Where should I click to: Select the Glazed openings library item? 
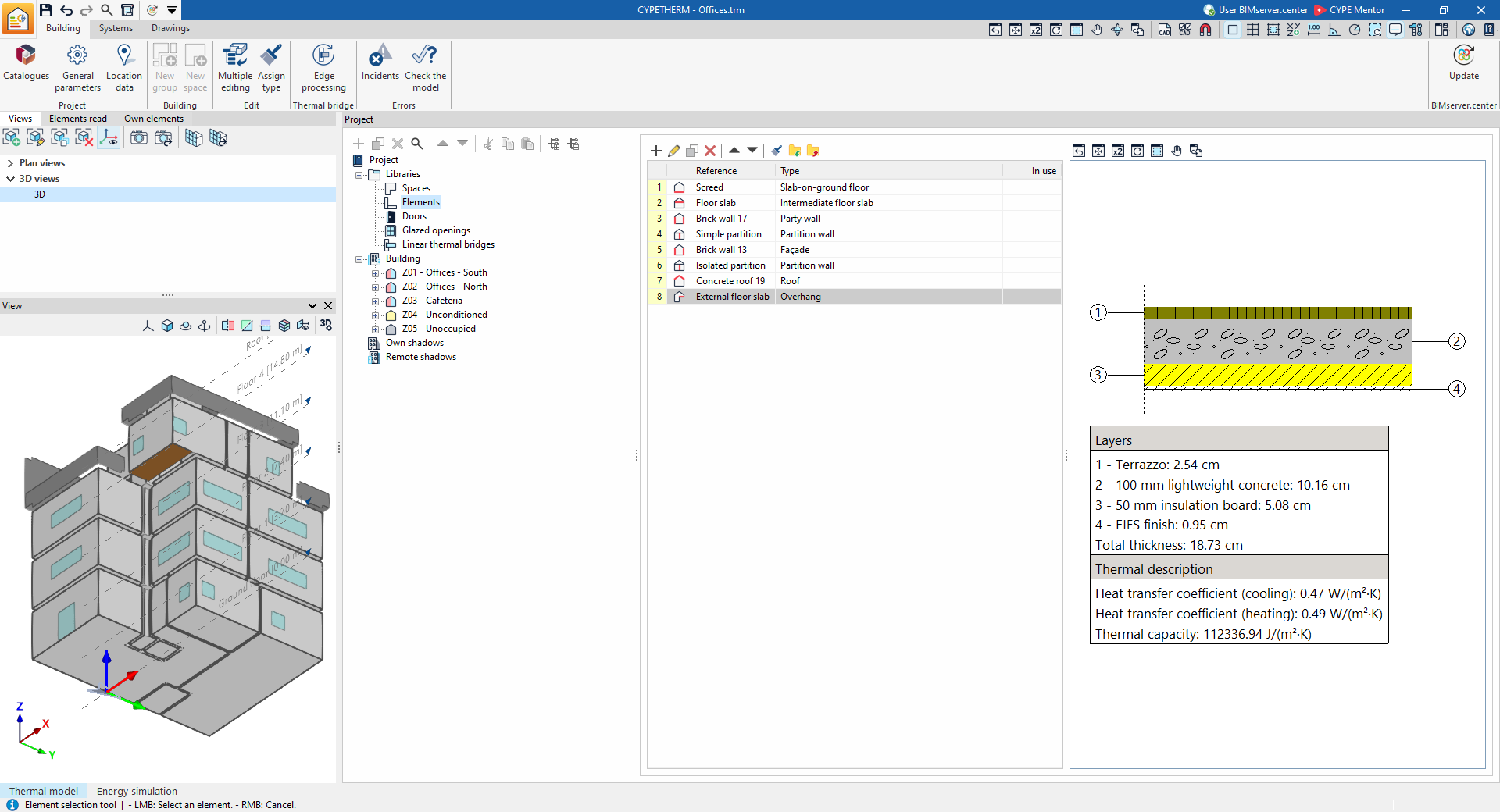coord(436,230)
